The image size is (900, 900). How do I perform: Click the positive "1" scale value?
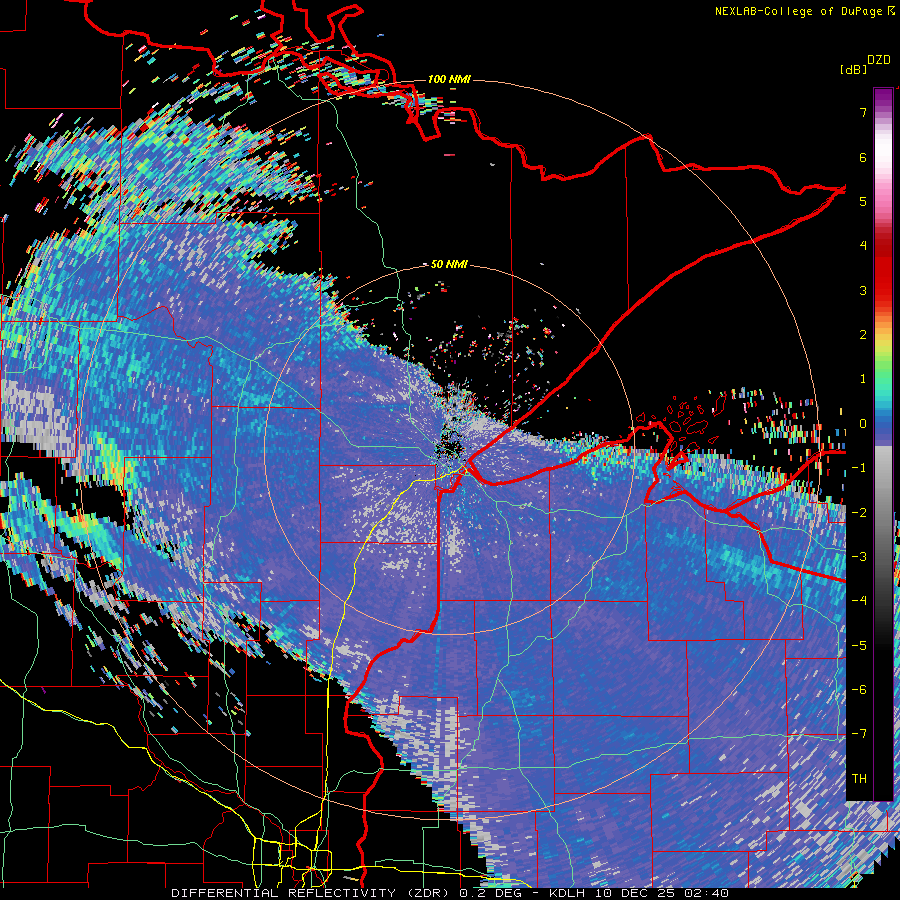click(x=863, y=379)
